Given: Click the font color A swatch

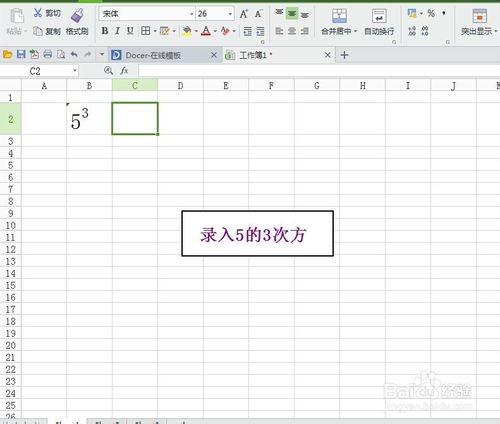Looking at the screenshot, I should (x=206, y=31).
